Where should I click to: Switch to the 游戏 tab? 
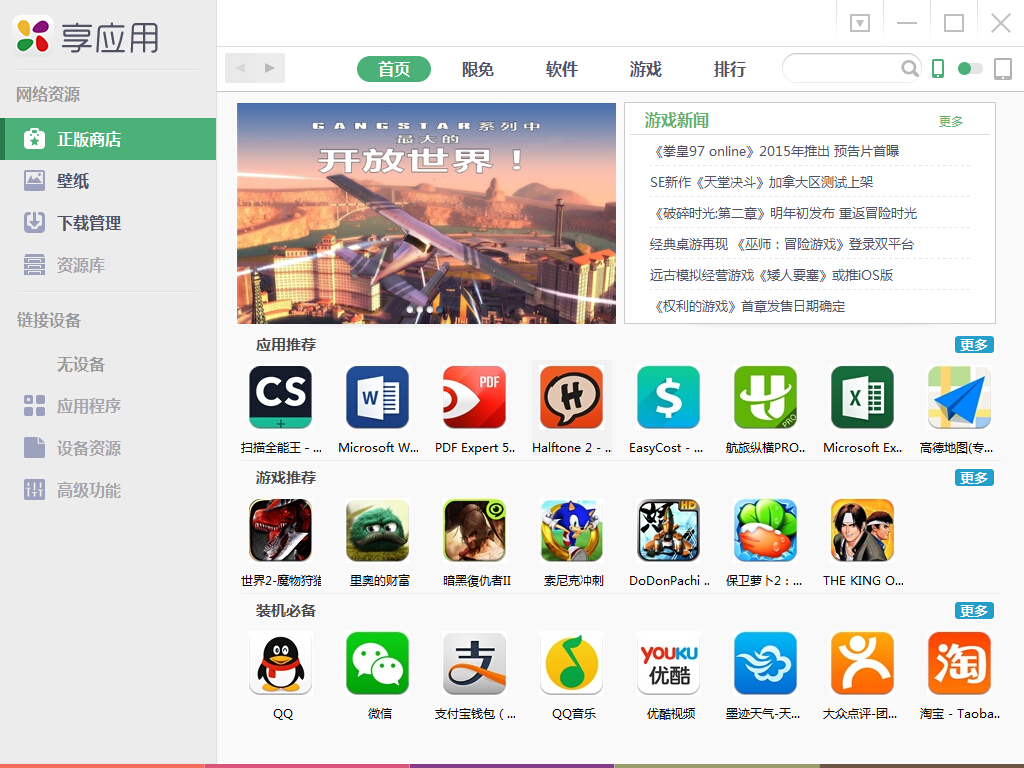click(x=645, y=69)
